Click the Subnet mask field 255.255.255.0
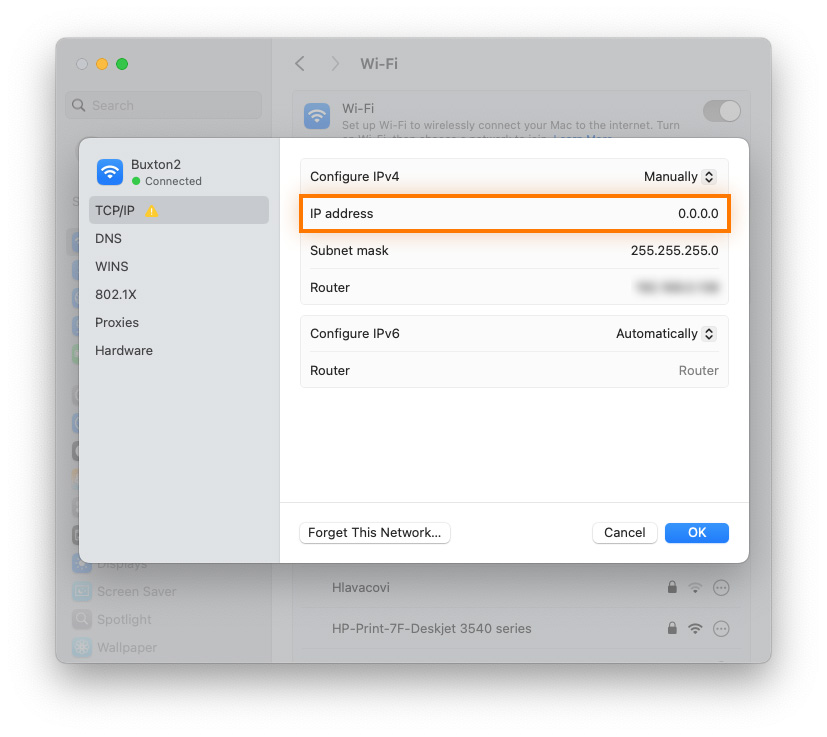 pos(514,250)
